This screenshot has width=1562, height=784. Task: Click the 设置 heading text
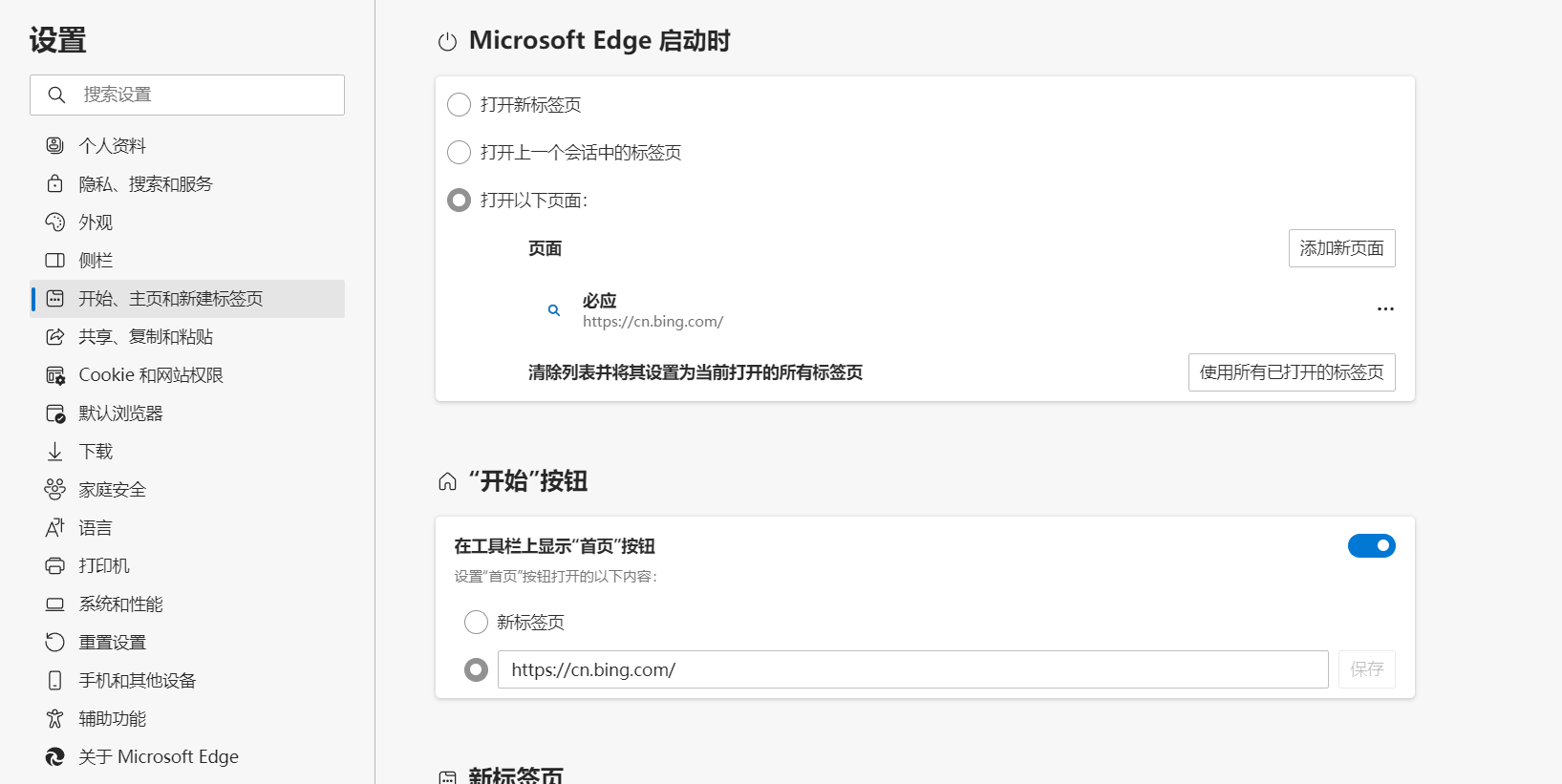(x=57, y=40)
